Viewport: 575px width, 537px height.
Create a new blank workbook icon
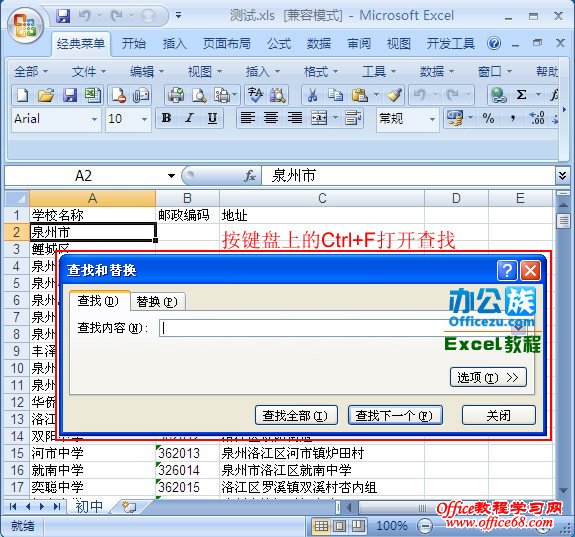(x=23, y=95)
